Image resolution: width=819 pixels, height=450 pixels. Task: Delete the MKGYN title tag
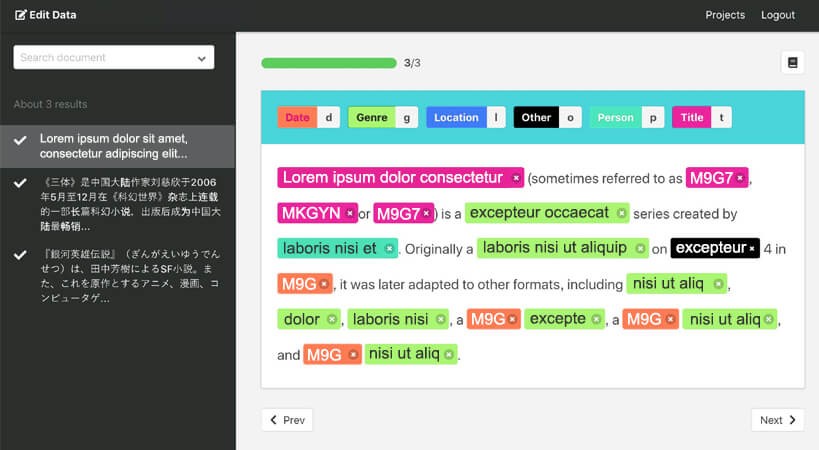350,214
